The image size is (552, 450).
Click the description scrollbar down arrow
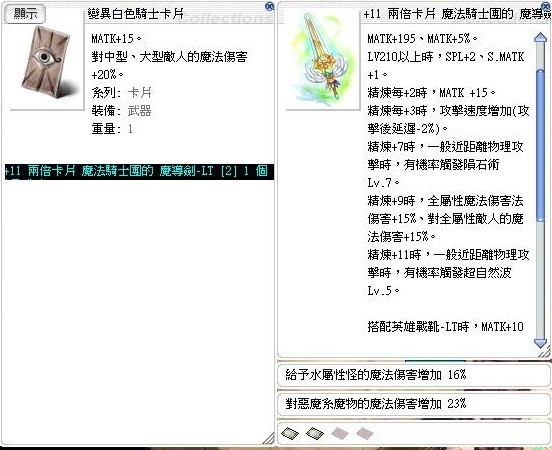[540, 343]
